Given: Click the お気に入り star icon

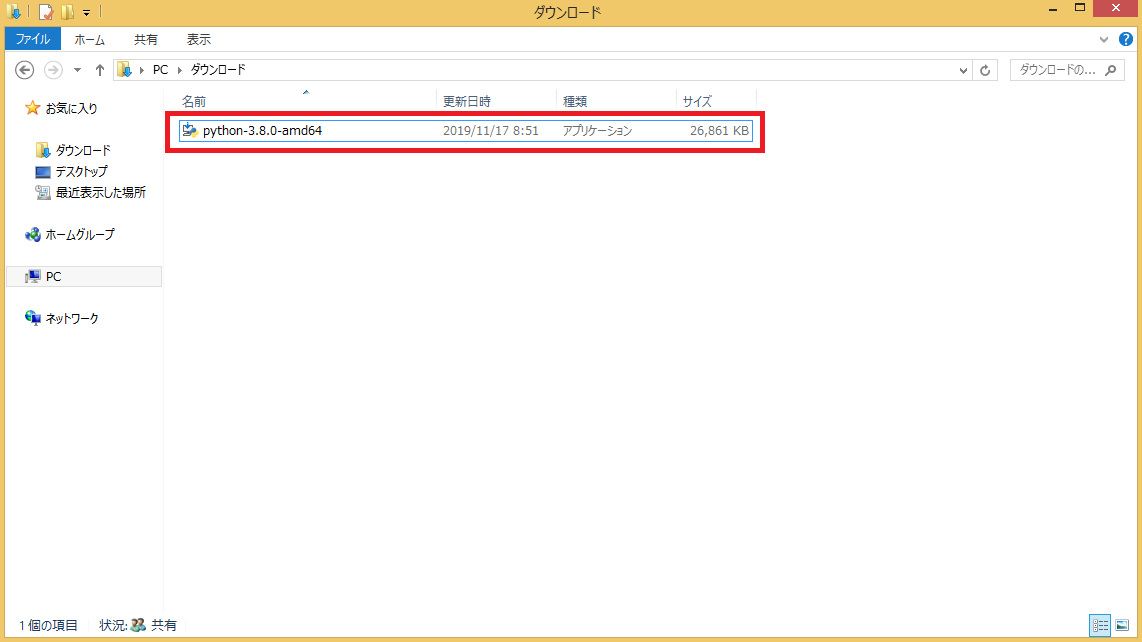Looking at the screenshot, I should click(x=32, y=108).
